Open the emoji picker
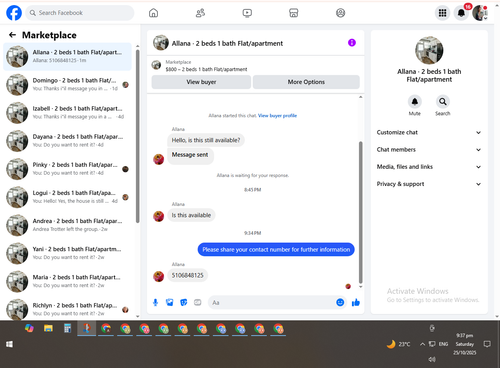Screen dimensions: 500x368 coord(340,302)
